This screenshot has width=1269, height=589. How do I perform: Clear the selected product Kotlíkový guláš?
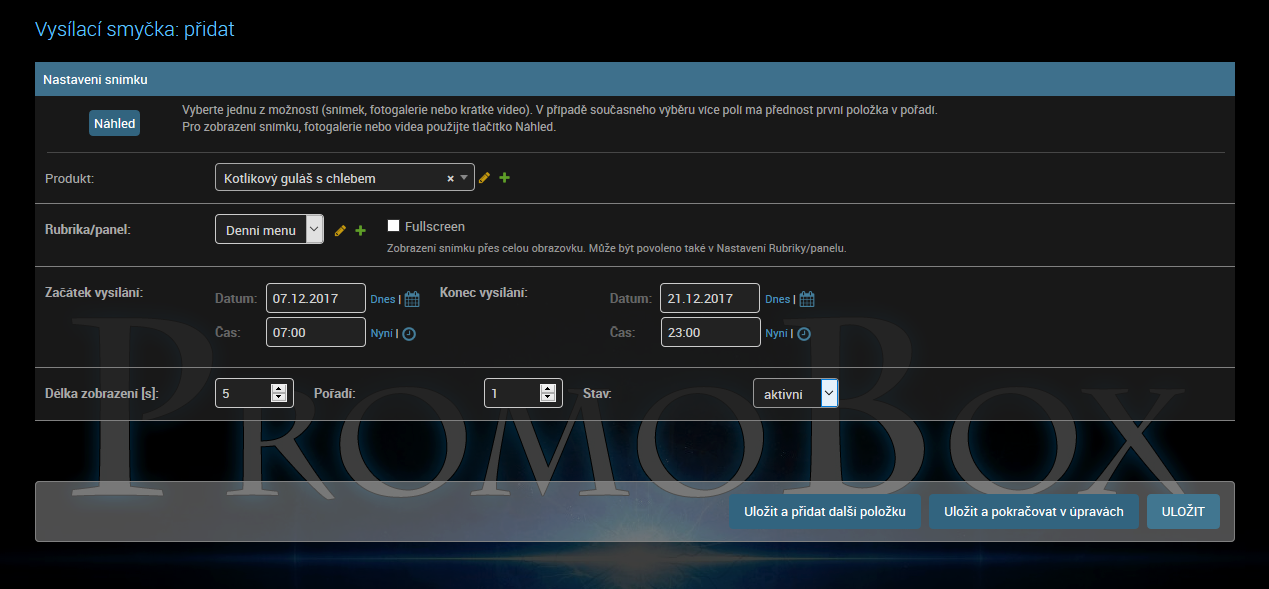pyautogui.click(x=450, y=178)
